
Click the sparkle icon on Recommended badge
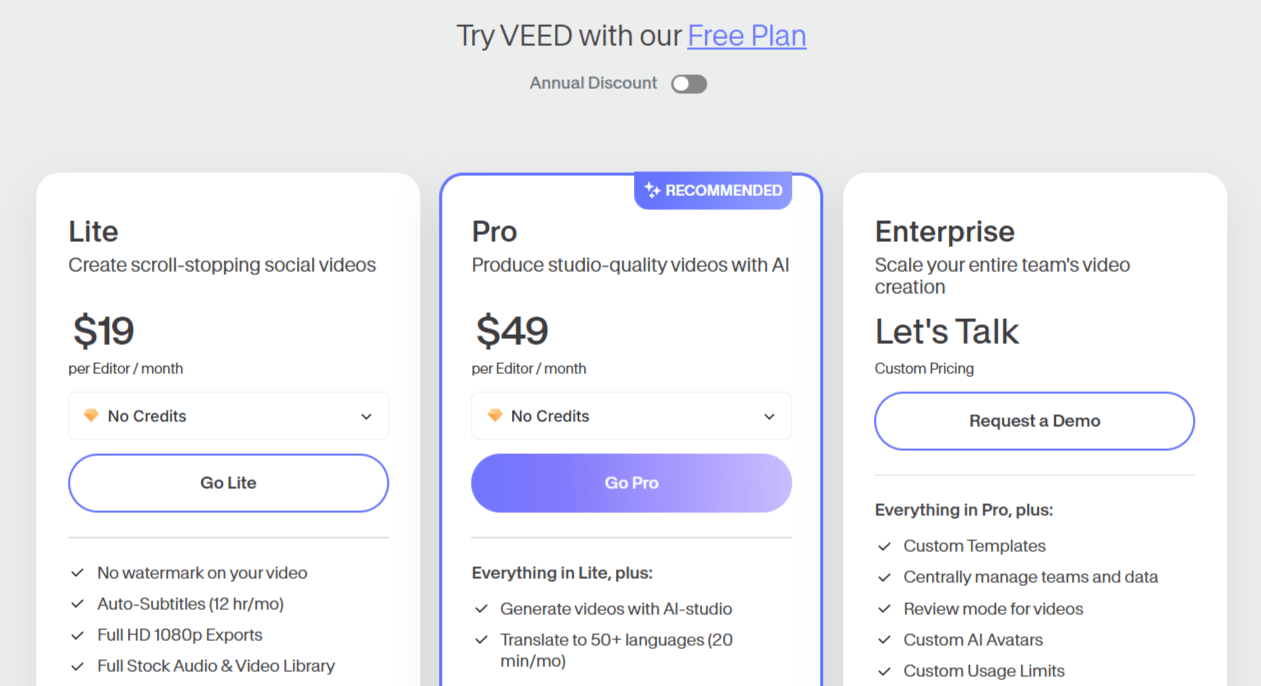click(x=652, y=190)
